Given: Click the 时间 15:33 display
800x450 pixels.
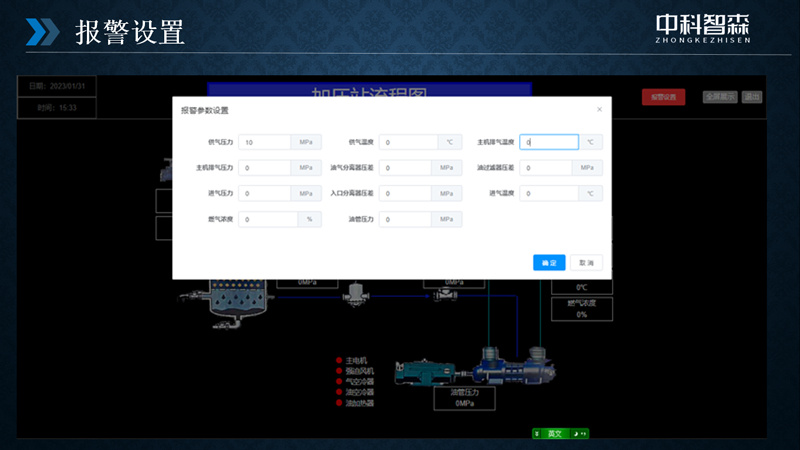Looking at the screenshot, I should point(57,108).
